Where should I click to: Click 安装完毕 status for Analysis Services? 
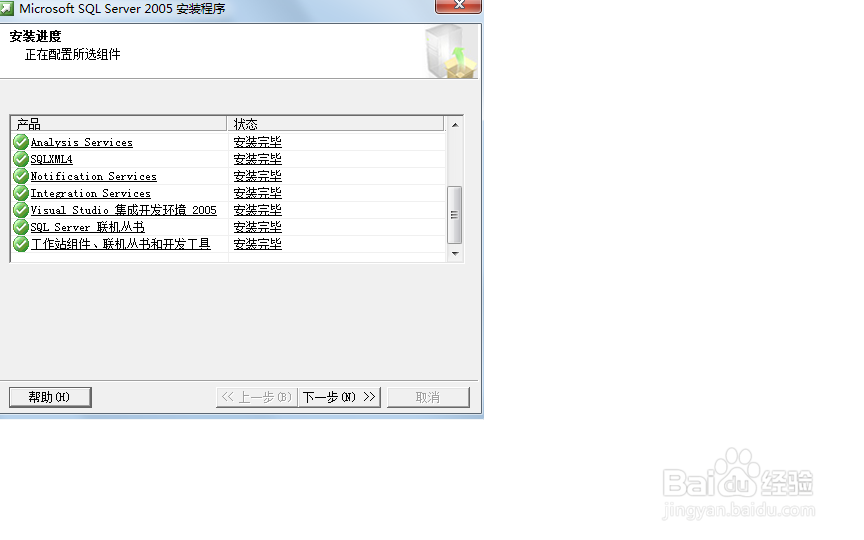[257, 142]
